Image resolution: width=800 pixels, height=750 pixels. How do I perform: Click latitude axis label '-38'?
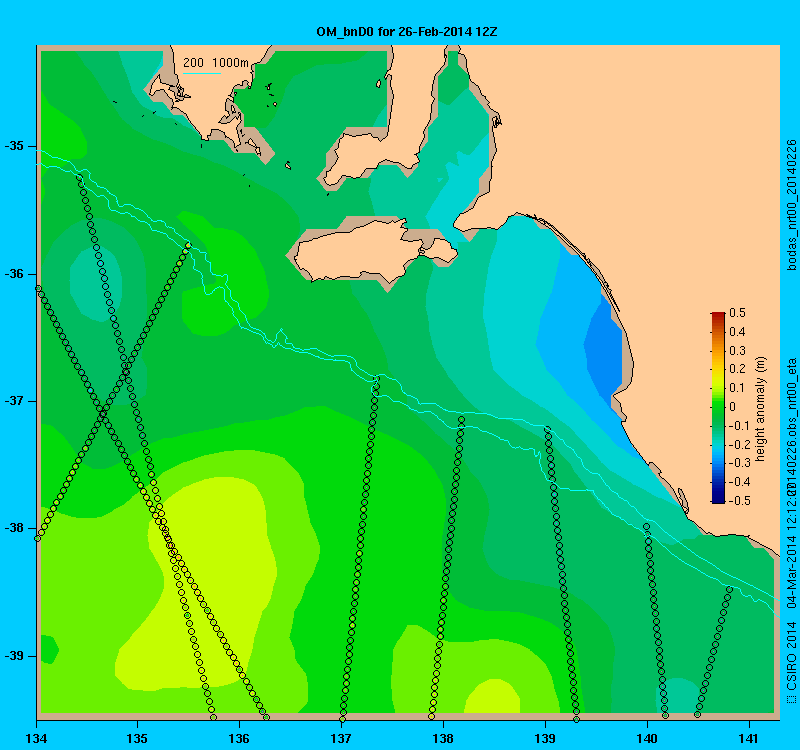(14, 528)
